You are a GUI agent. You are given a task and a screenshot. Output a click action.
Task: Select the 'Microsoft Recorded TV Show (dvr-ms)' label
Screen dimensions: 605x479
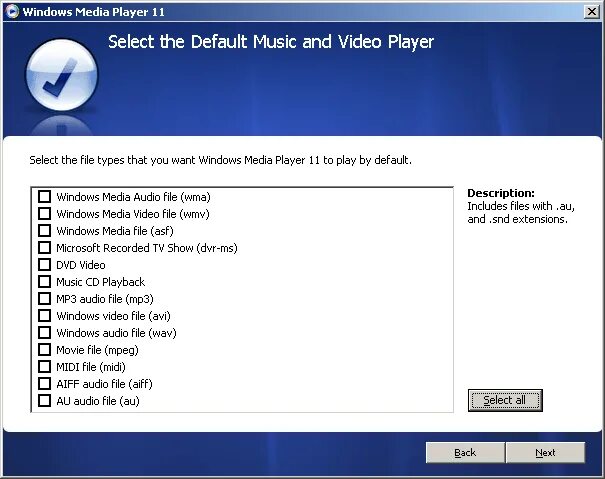147,248
